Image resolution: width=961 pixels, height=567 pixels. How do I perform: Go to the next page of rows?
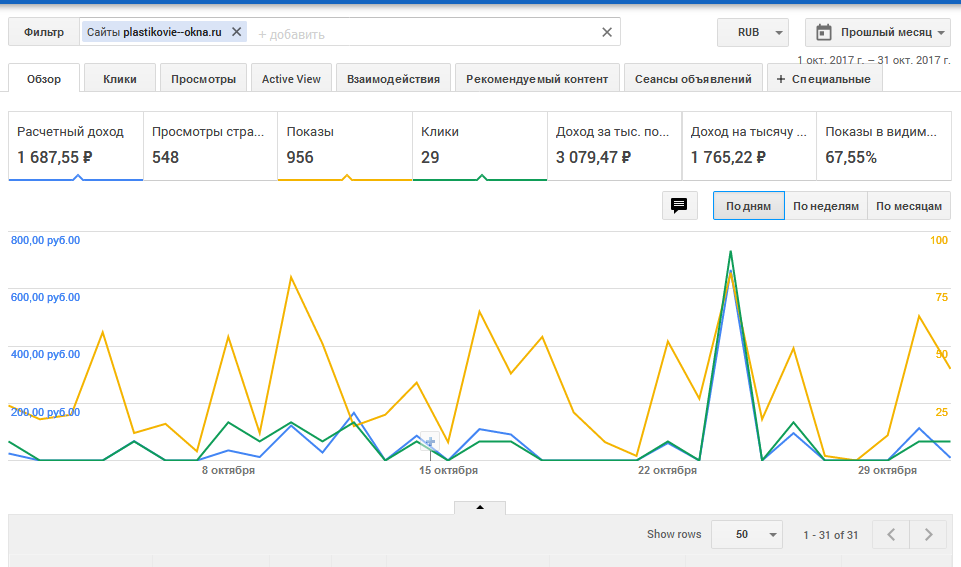[929, 535]
